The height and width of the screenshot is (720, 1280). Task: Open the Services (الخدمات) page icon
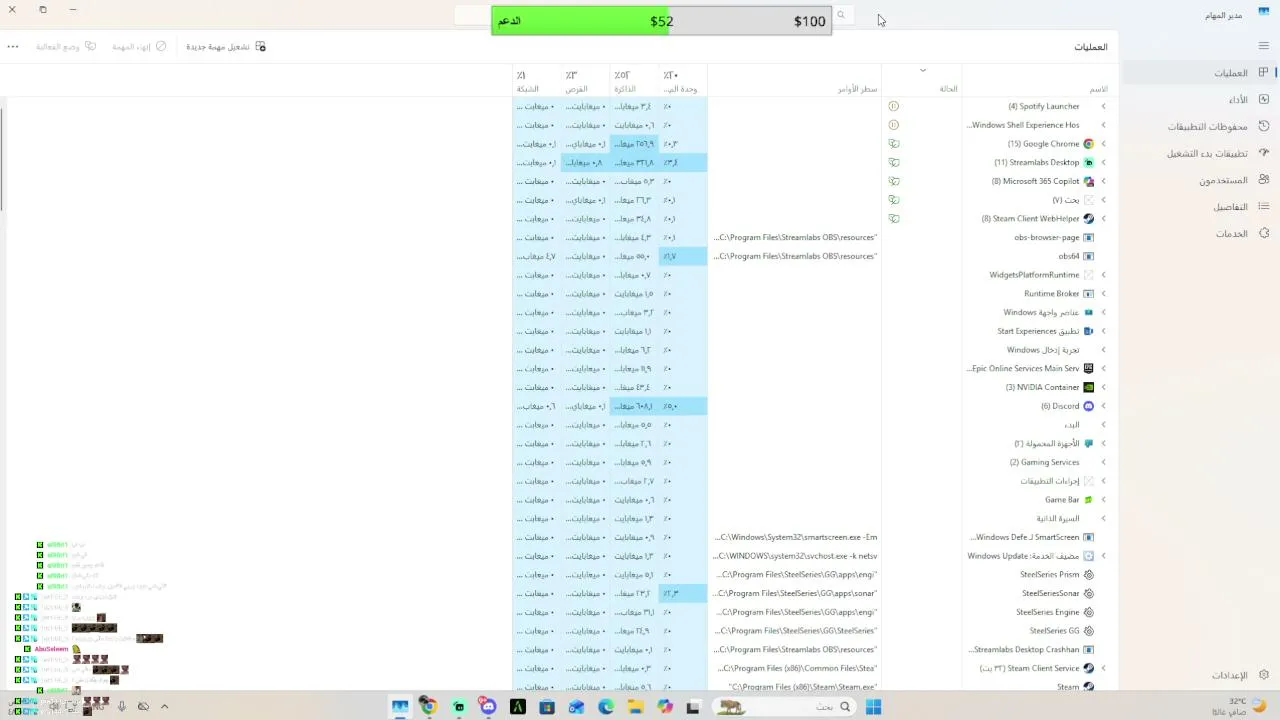[x=1264, y=233]
